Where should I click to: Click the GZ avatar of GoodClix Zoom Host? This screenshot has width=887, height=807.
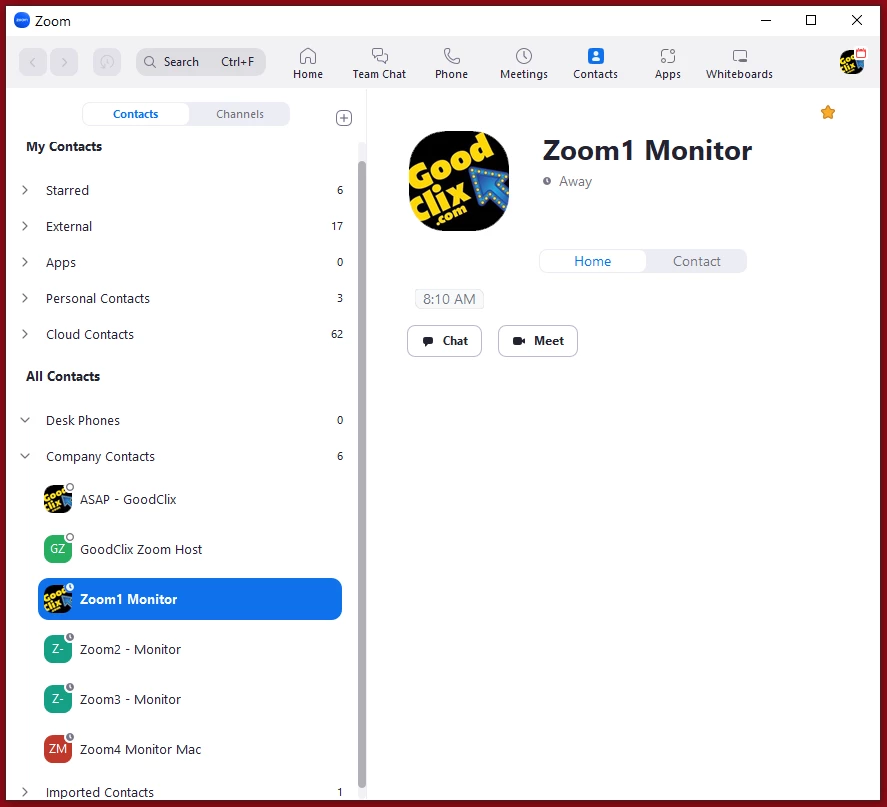58,549
